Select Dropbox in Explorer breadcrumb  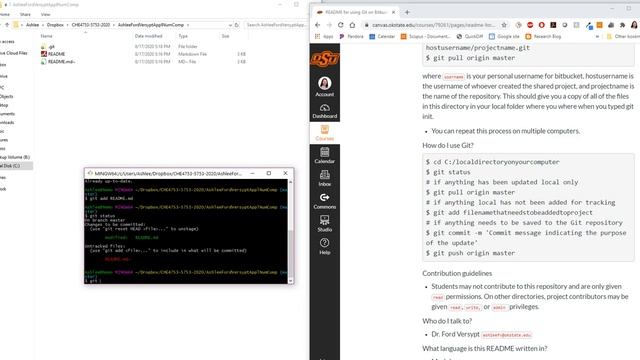(x=55, y=25)
